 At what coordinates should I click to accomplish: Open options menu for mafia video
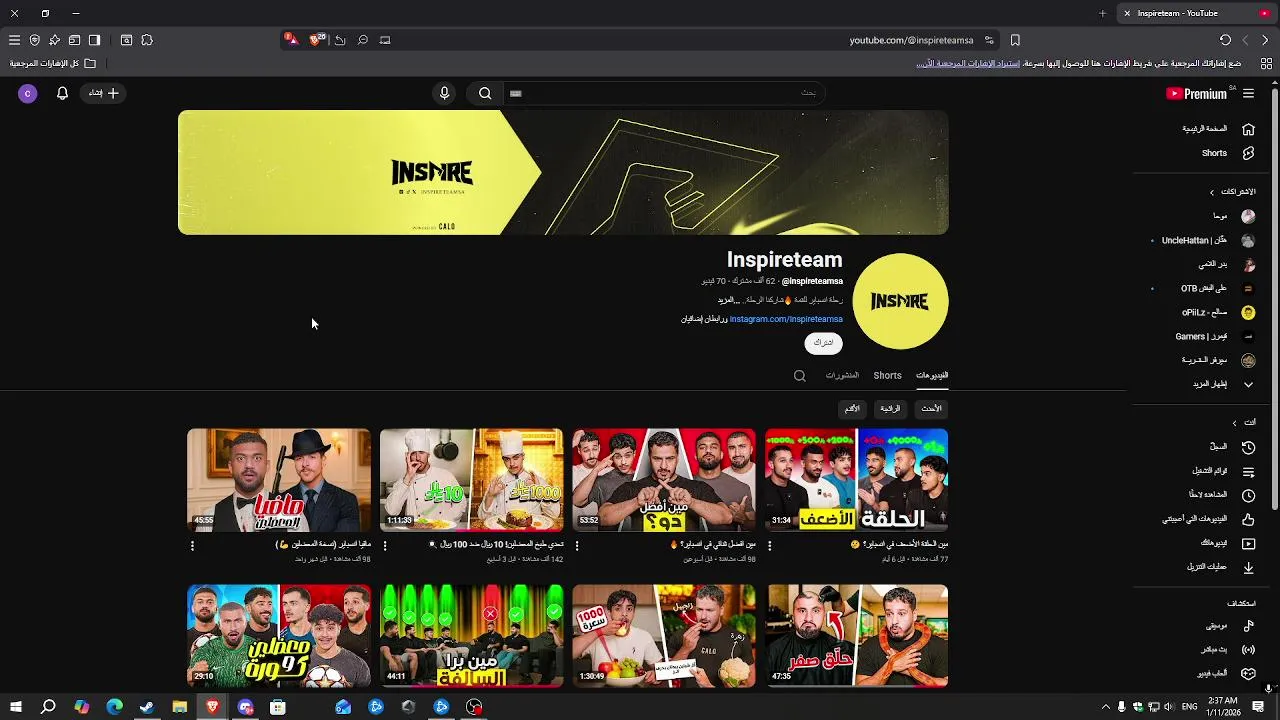coord(193,546)
